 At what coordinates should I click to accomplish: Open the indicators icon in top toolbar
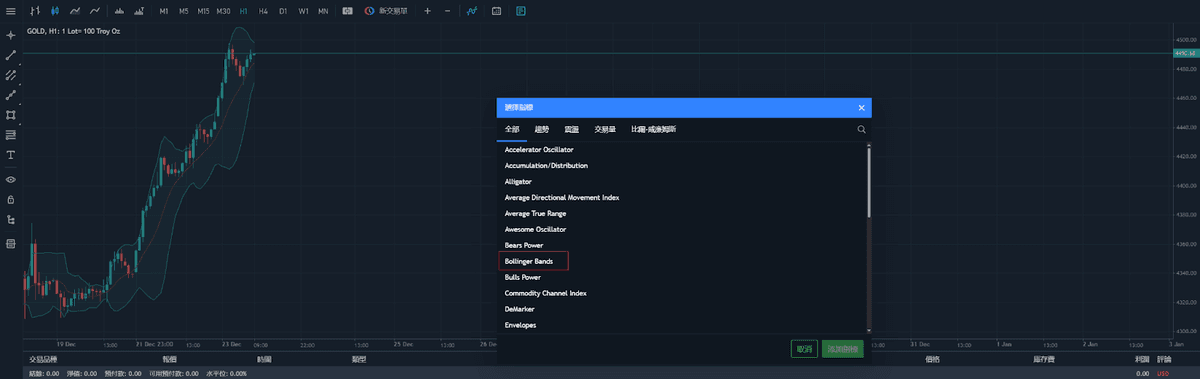click(471, 11)
